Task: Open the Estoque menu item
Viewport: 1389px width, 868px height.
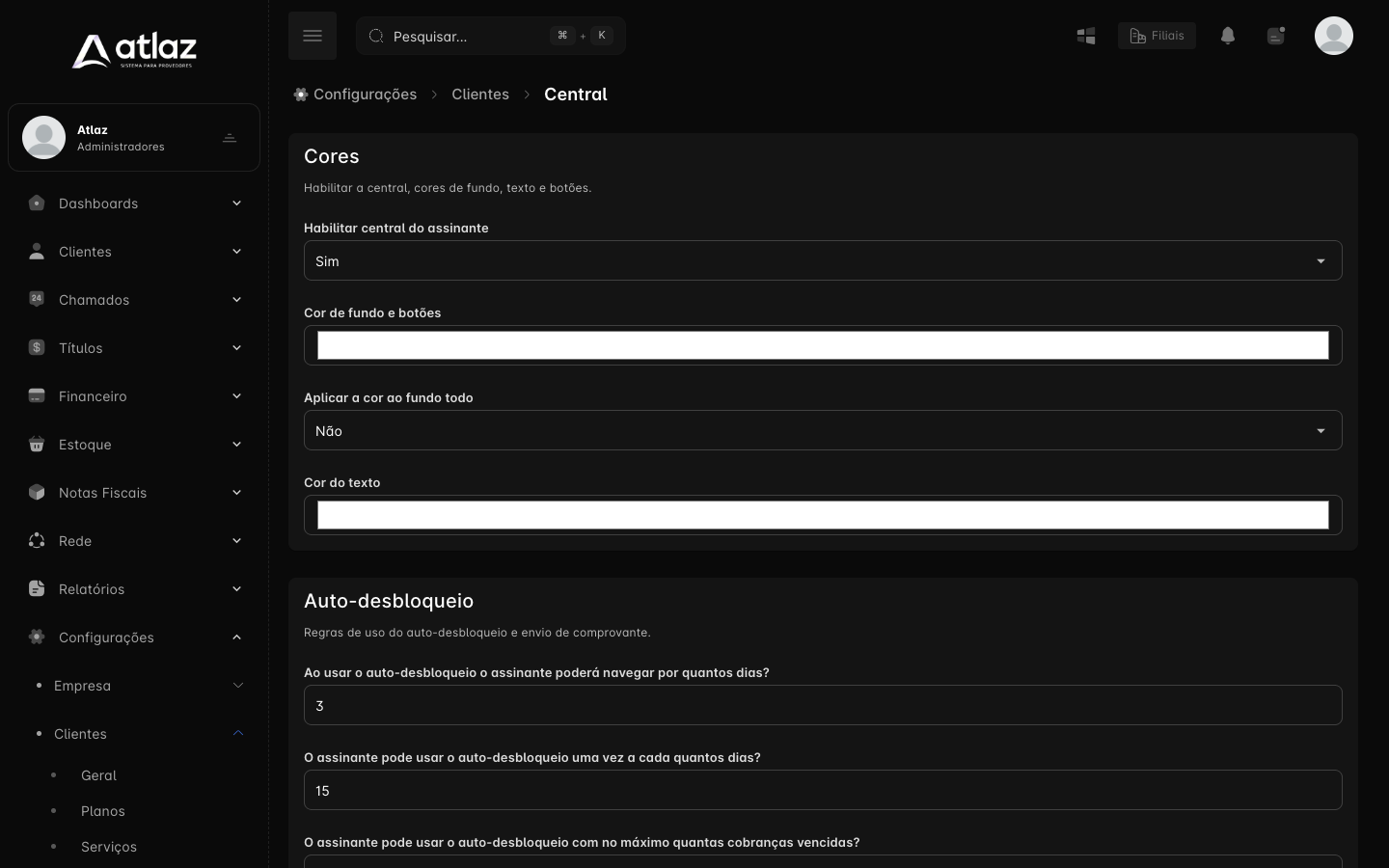Action: pos(134,445)
